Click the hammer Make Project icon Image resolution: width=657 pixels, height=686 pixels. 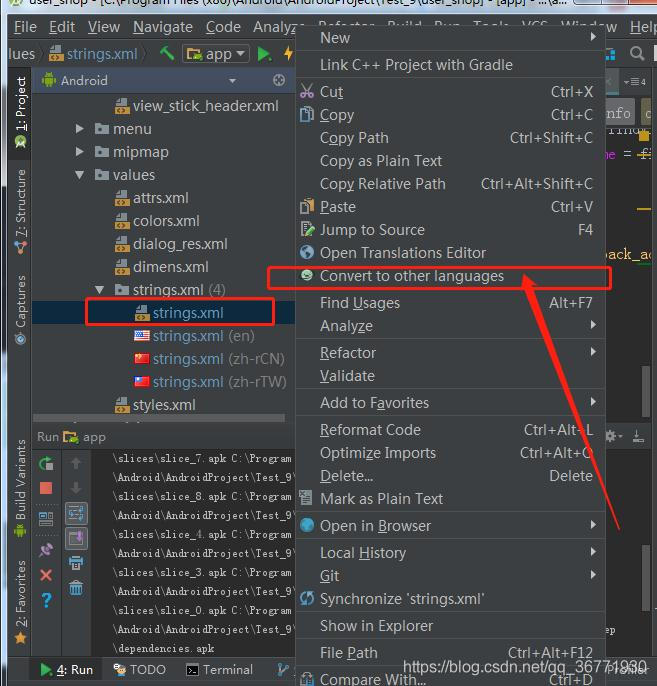[167, 53]
